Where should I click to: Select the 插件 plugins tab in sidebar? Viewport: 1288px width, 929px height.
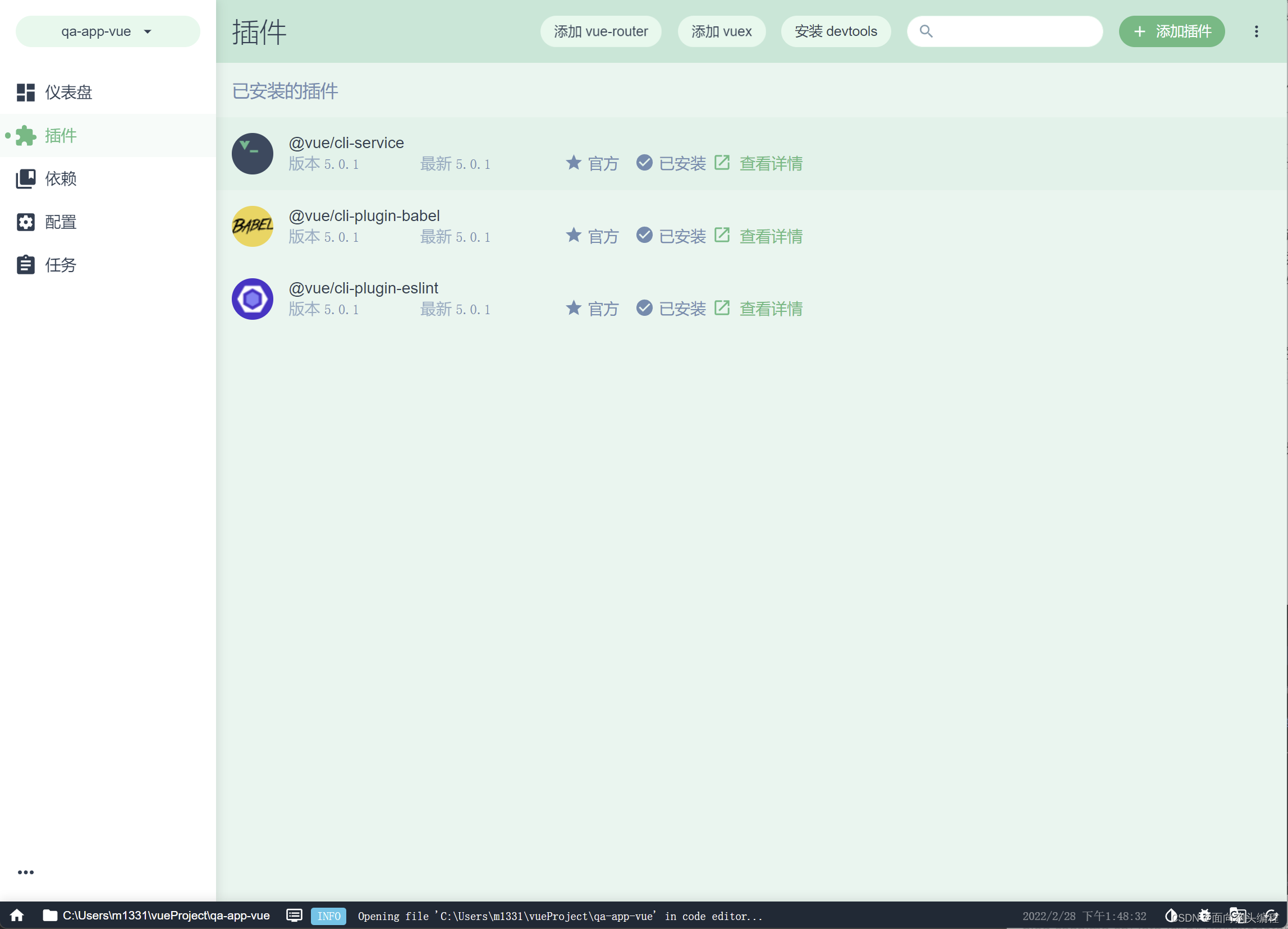(60, 136)
